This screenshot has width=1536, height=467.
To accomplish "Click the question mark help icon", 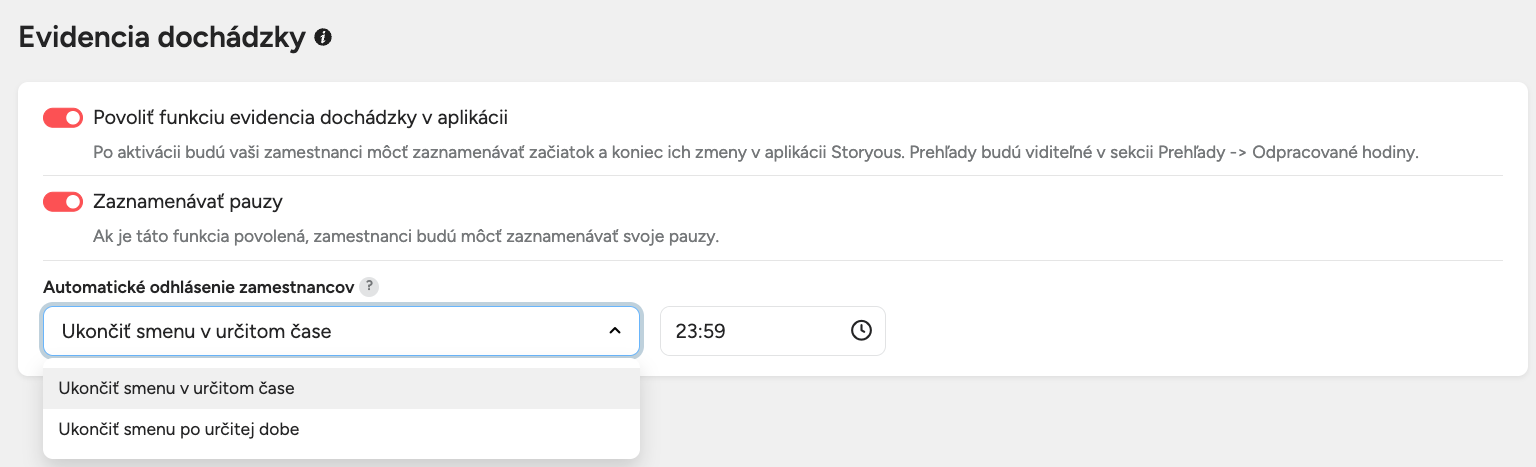I will pyautogui.click(x=369, y=287).
